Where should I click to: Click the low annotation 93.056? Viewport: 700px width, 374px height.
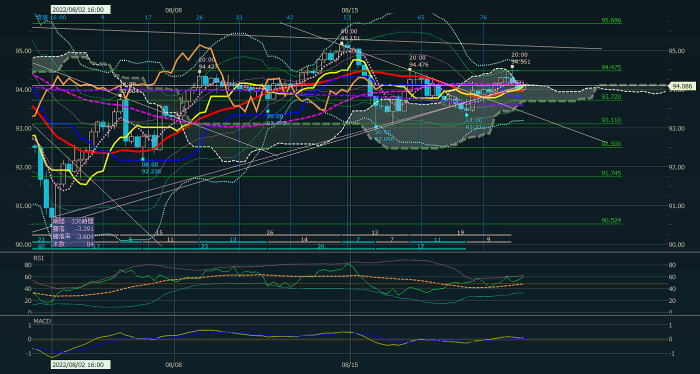384,139
